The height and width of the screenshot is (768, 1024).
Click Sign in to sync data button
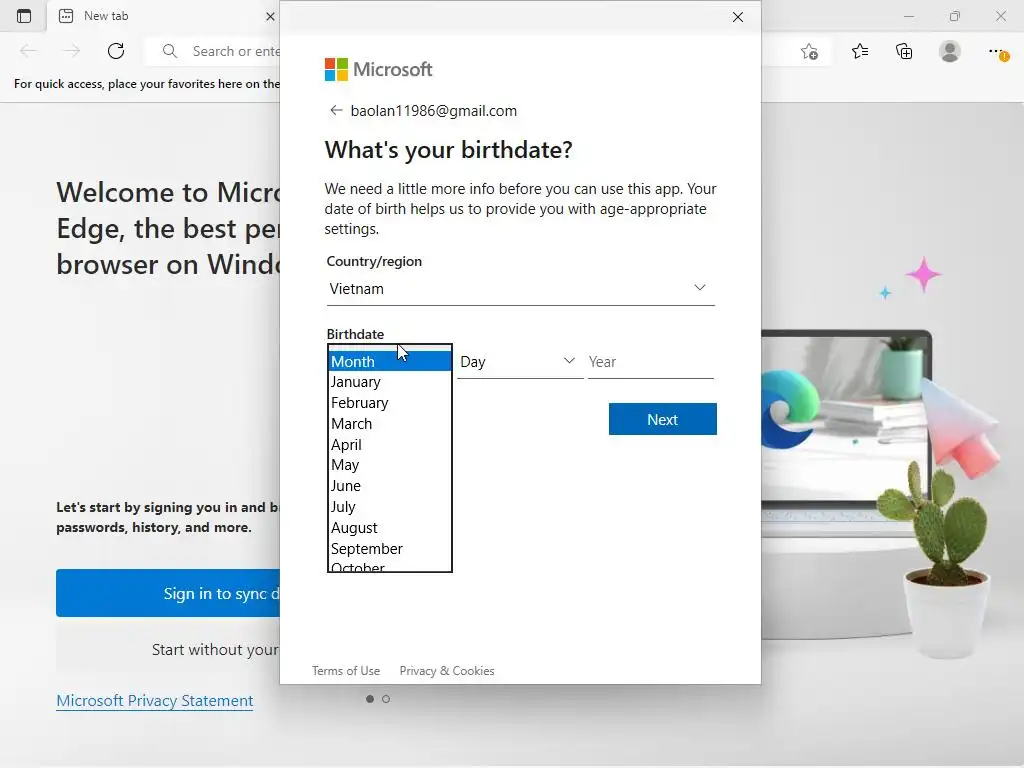click(x=168, y=593)
